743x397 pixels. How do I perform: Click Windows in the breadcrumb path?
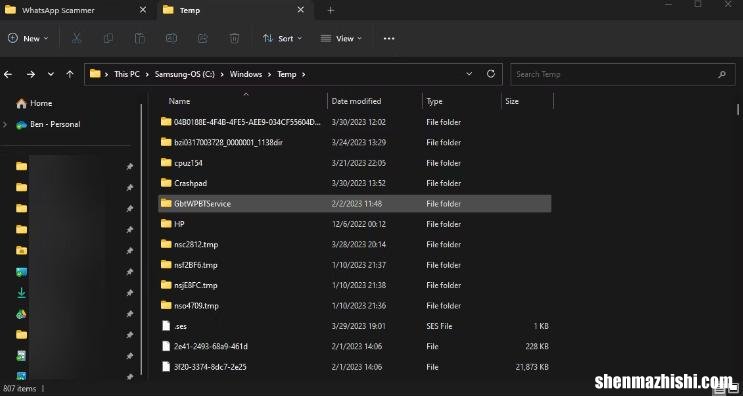[x=246, y=74]
